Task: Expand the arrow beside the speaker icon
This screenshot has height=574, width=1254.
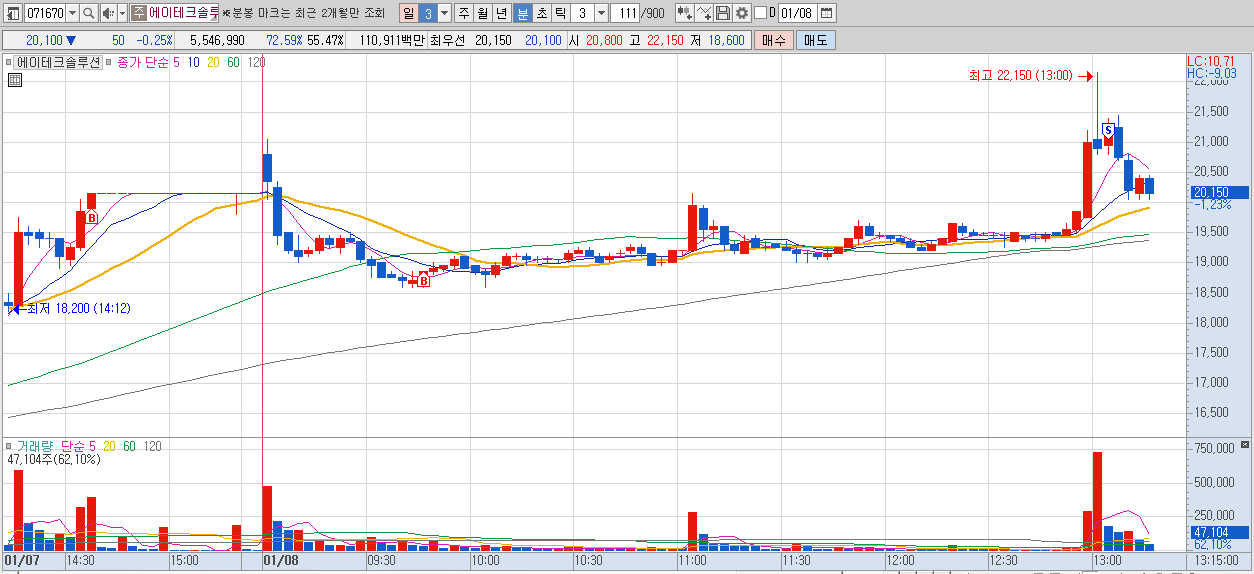Action: (121, 13)
